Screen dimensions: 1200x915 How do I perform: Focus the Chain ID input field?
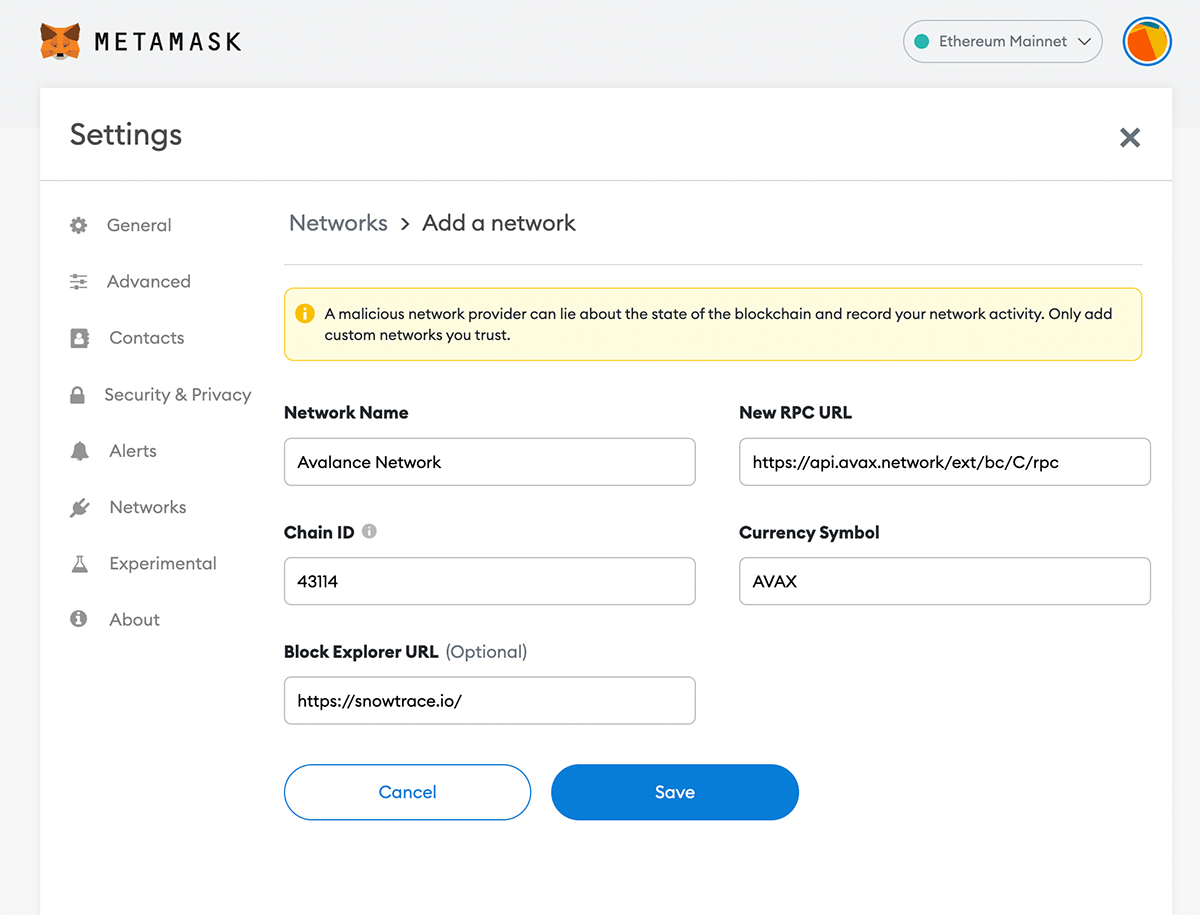(489, 581)
